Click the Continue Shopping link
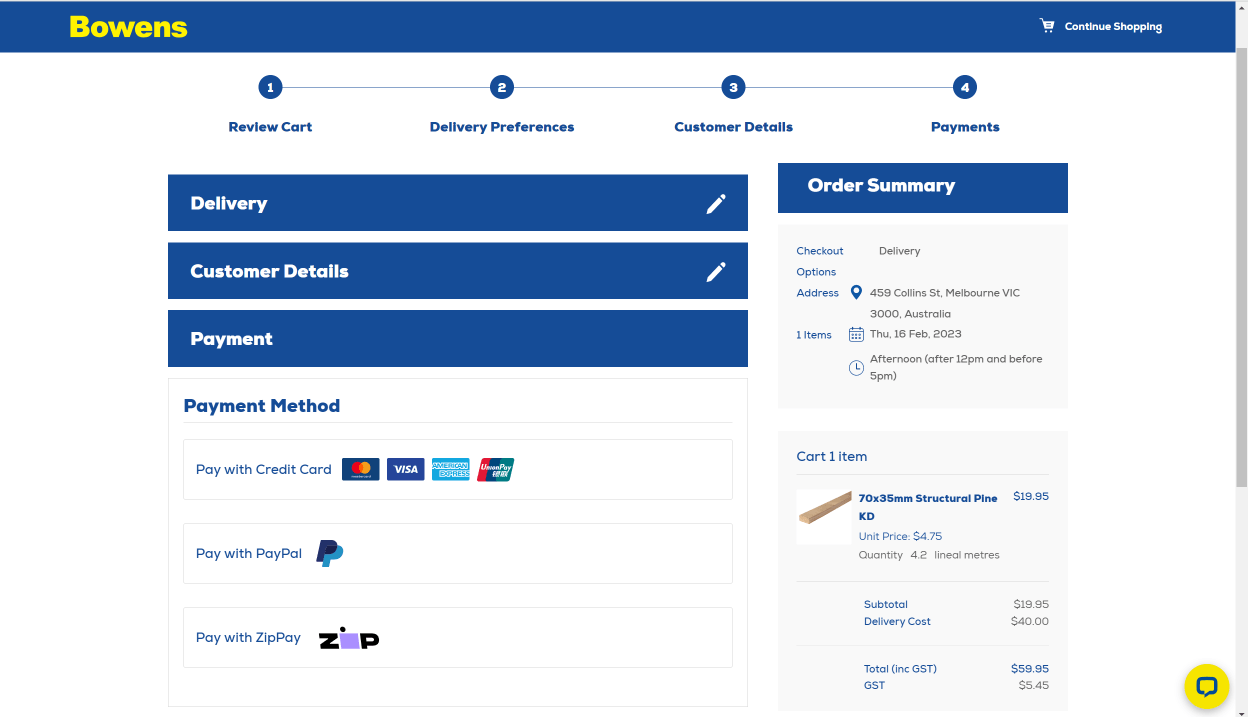 pos(1112,26)
